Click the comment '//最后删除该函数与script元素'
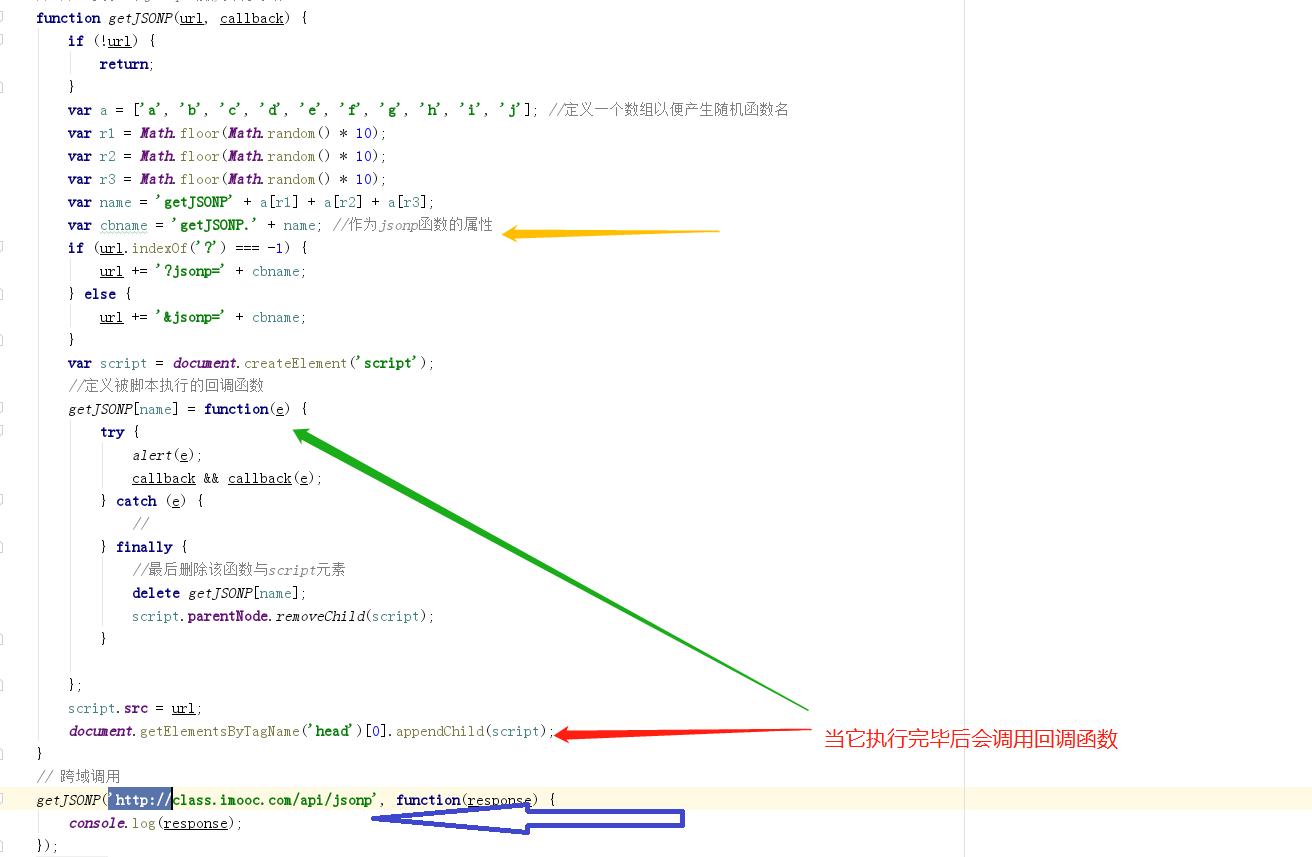 239,570
